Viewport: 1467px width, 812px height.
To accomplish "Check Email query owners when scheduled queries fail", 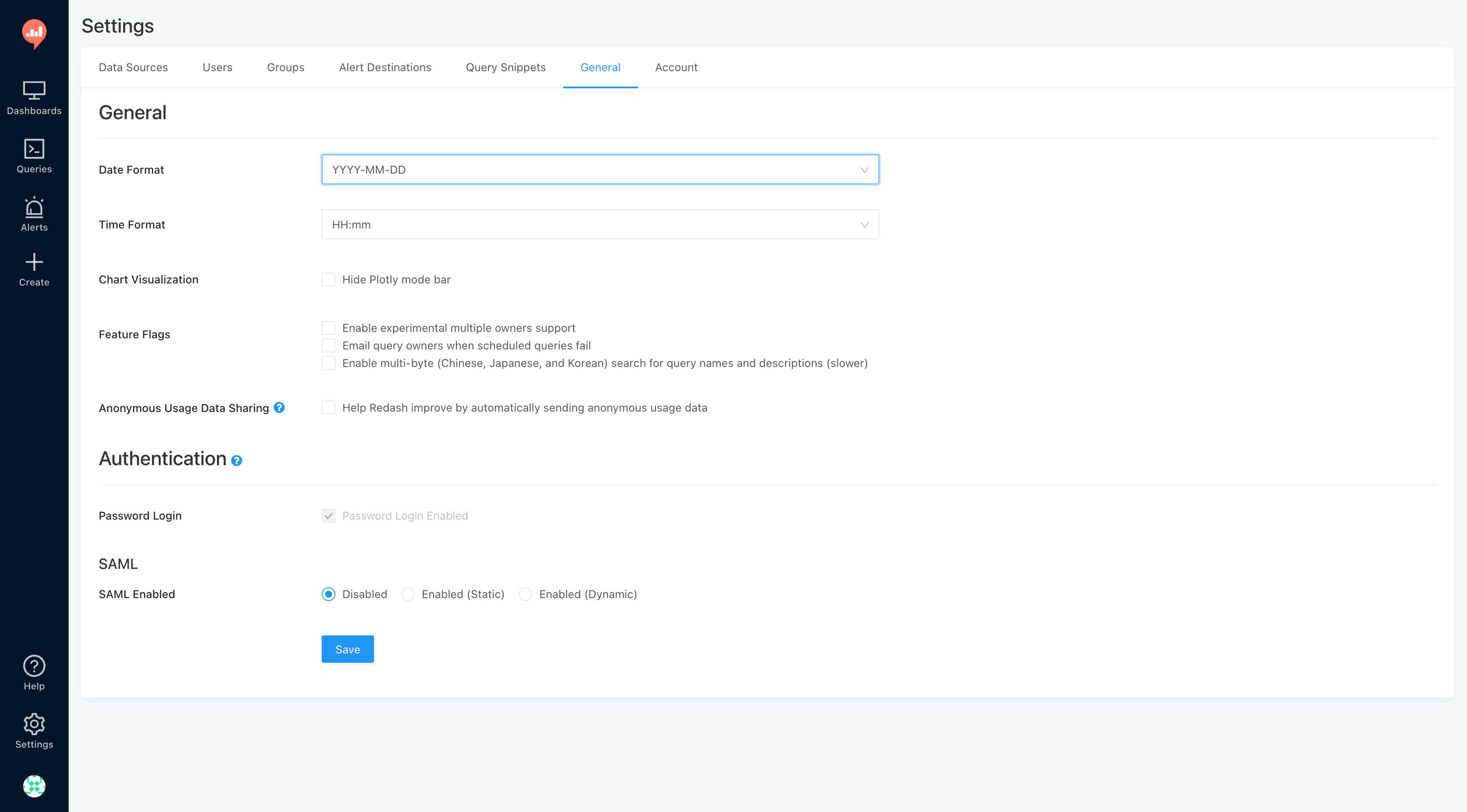I will coord(329,346).
